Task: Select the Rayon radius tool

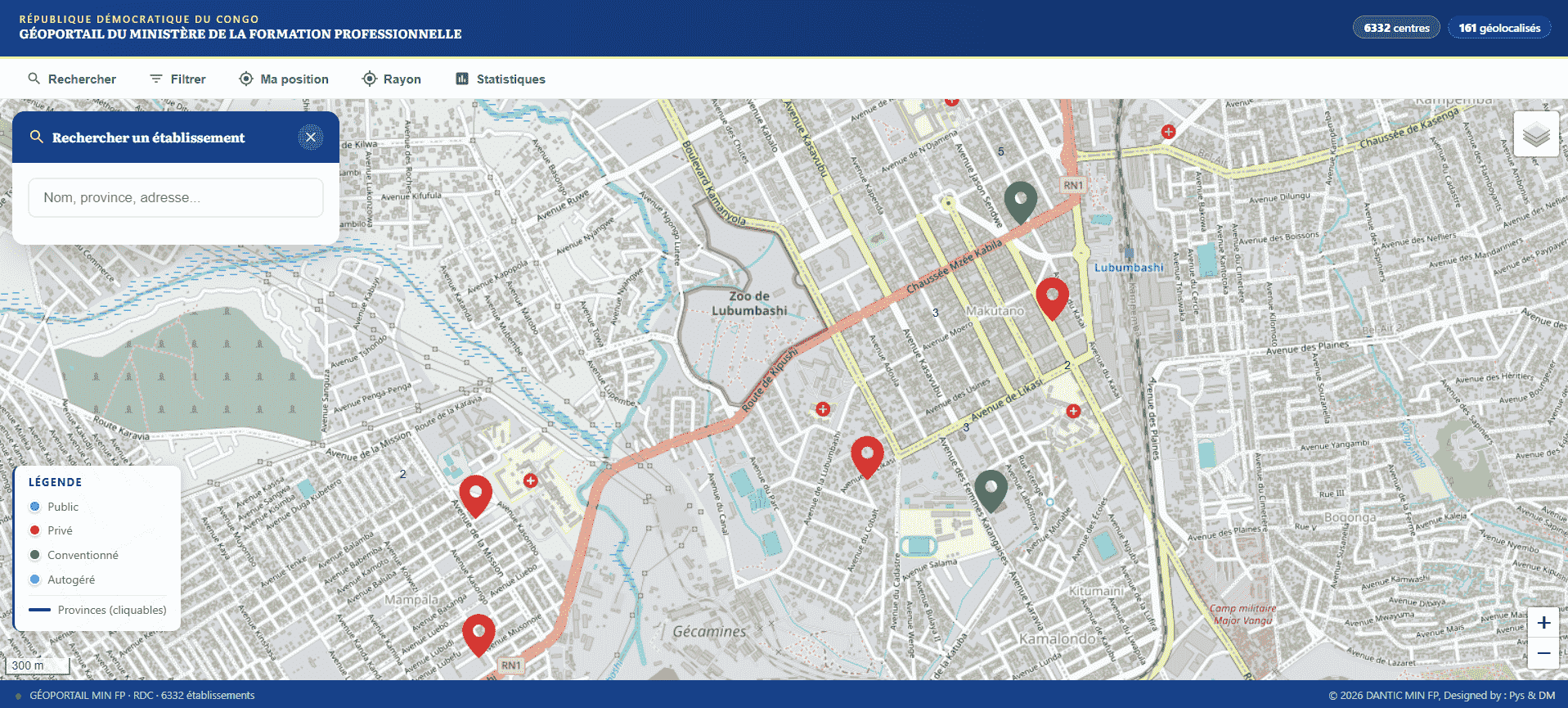Action: [x=392, y=79]
